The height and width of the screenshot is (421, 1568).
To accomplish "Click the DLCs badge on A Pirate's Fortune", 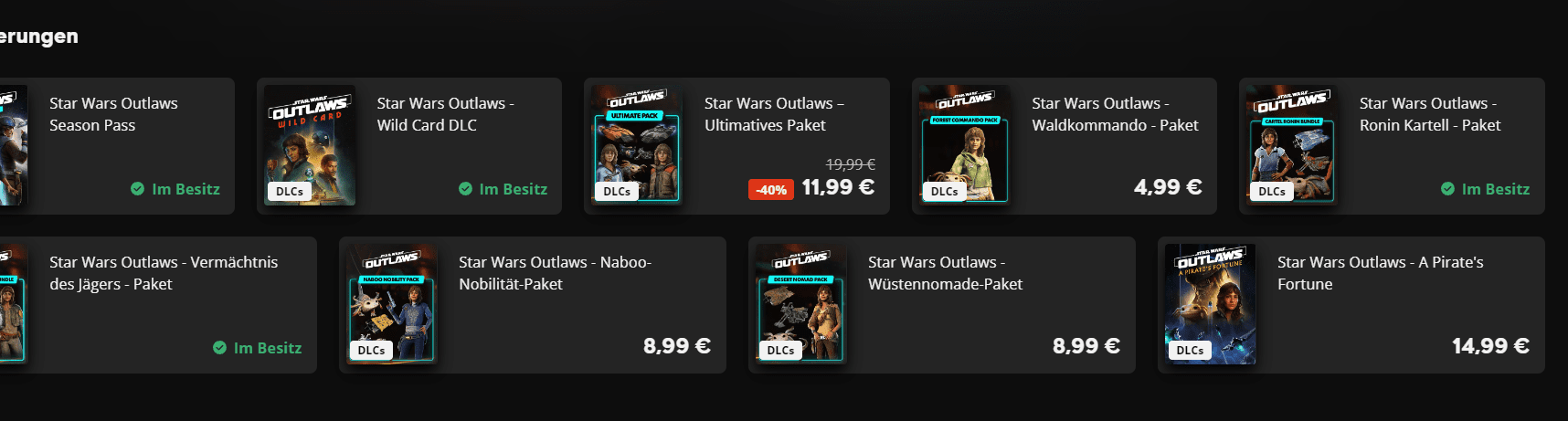I will pyautogui.click(x=1190, y=350).
